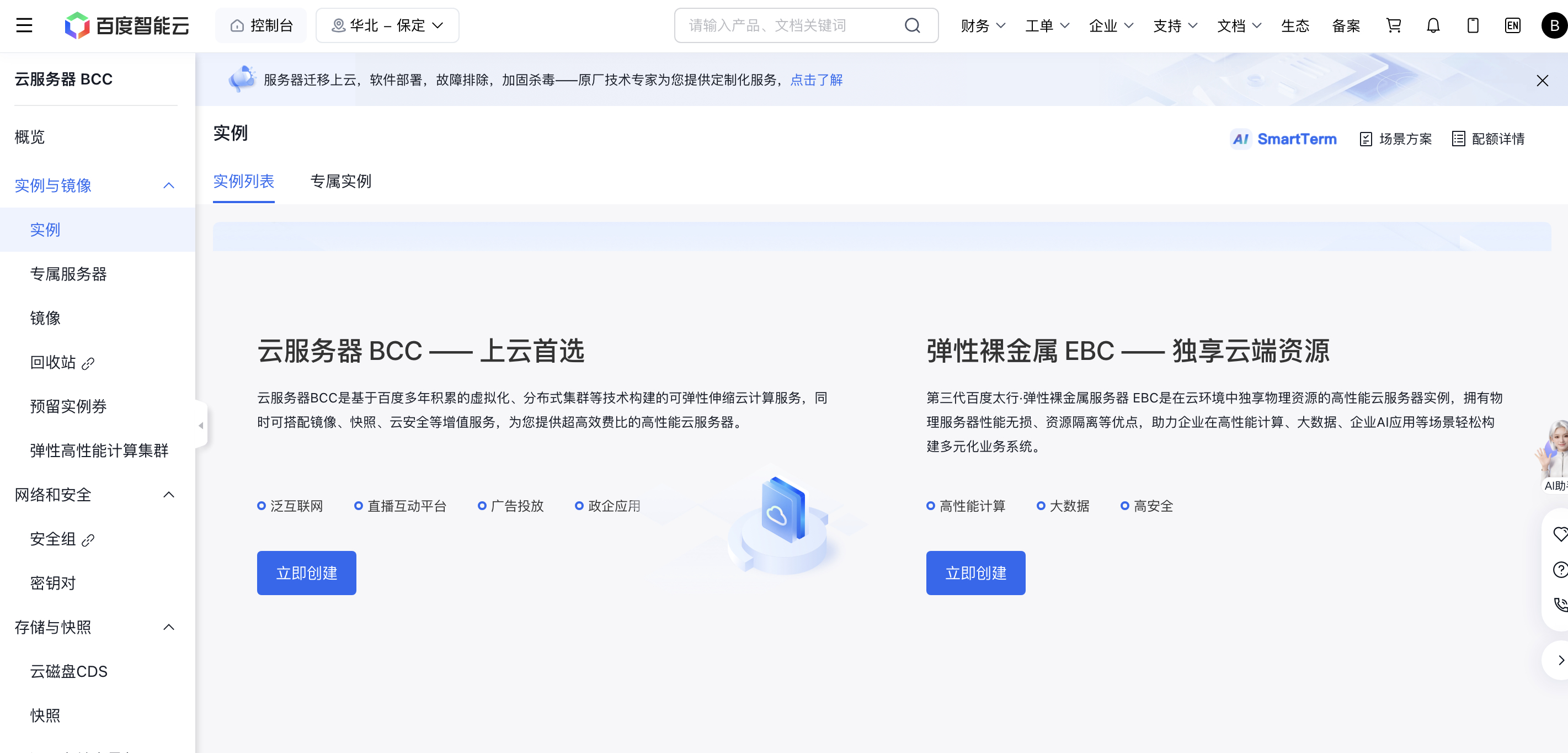This screenshot has height=753, width=1568.
Task: Open 快照 in the sidebar
Action: click(x=46, y=715)
